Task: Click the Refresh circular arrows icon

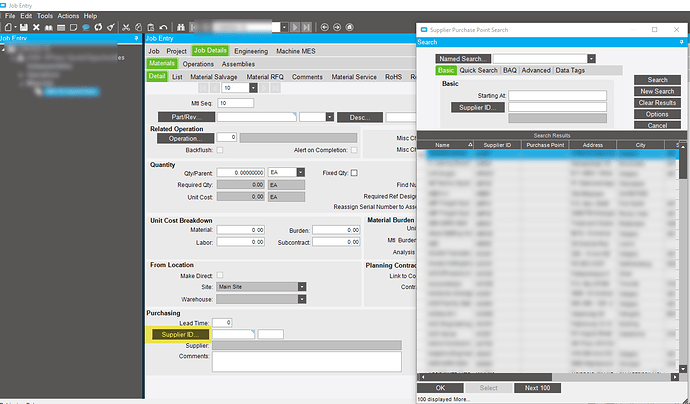Action: (x=98, y=27)
